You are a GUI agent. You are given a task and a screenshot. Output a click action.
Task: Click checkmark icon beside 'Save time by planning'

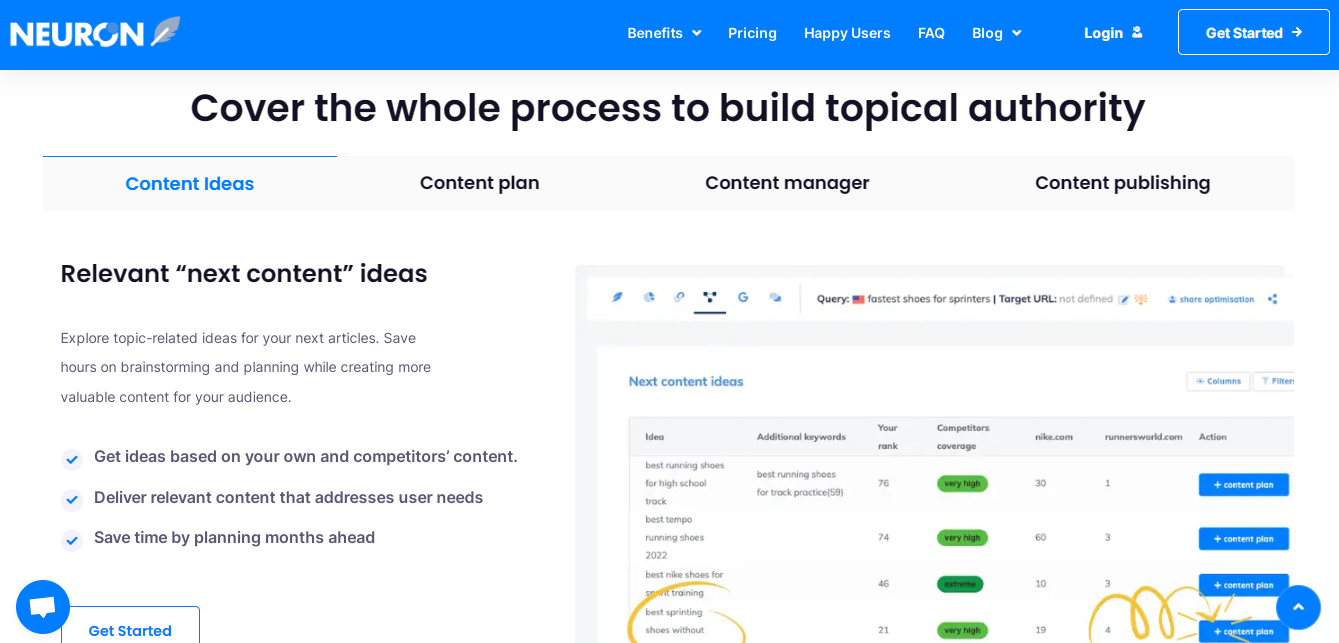click(72, 541)
